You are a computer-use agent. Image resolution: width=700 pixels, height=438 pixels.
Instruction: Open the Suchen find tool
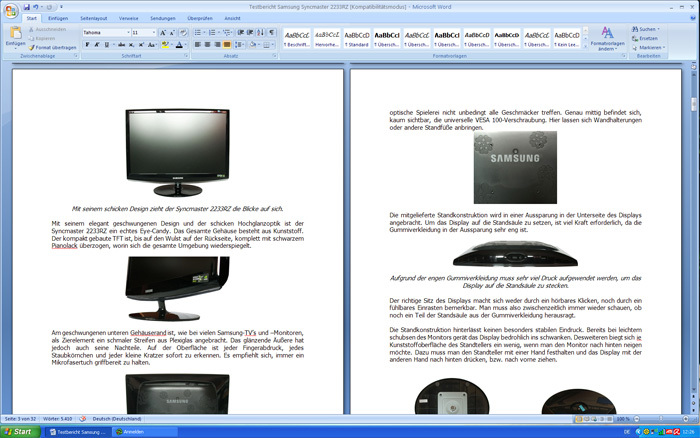pos(646,29)
